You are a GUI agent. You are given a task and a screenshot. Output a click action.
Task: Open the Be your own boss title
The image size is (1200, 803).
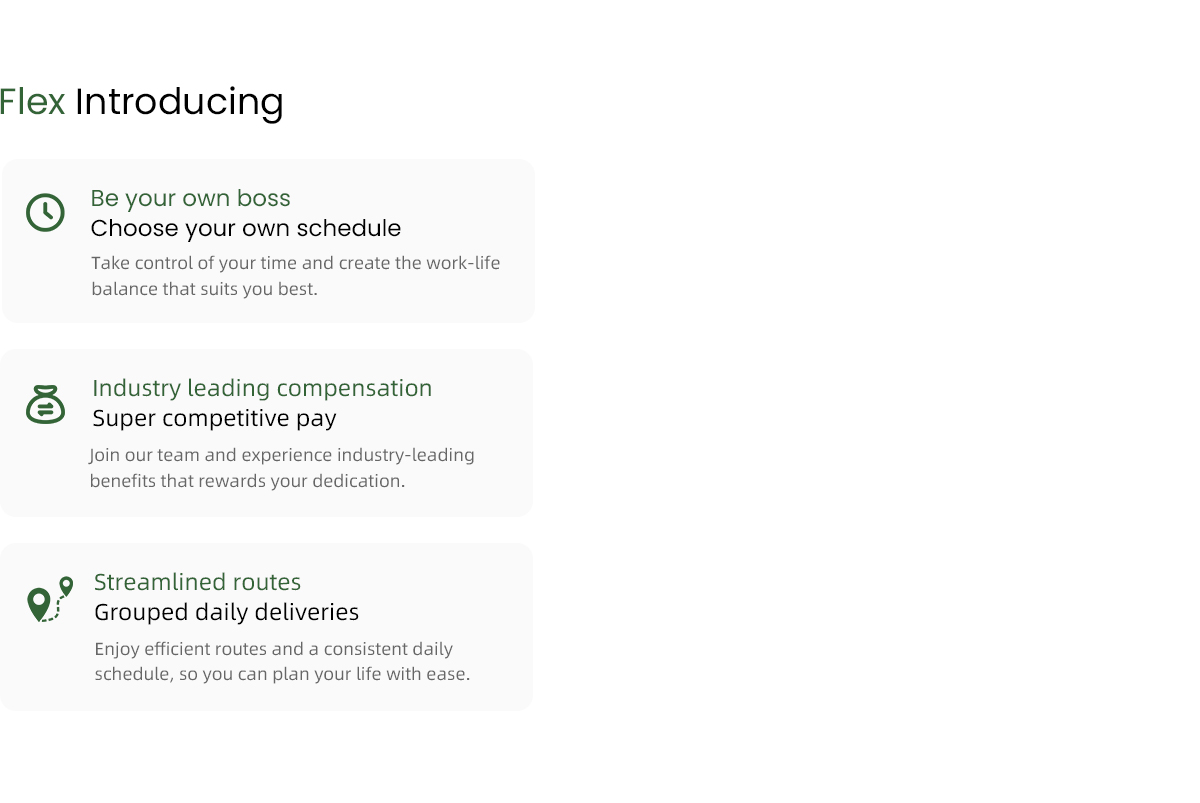[191, 198]
